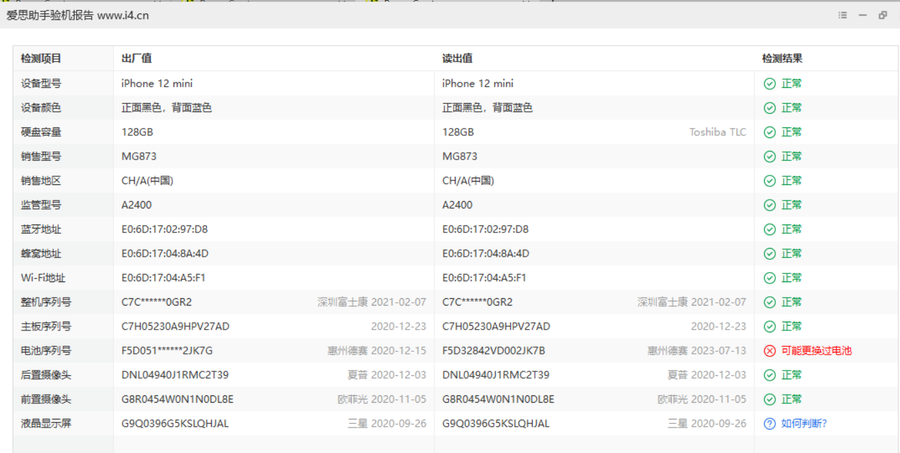Click the green check icon for 蓝牙地址

click(x=770, y=229)
